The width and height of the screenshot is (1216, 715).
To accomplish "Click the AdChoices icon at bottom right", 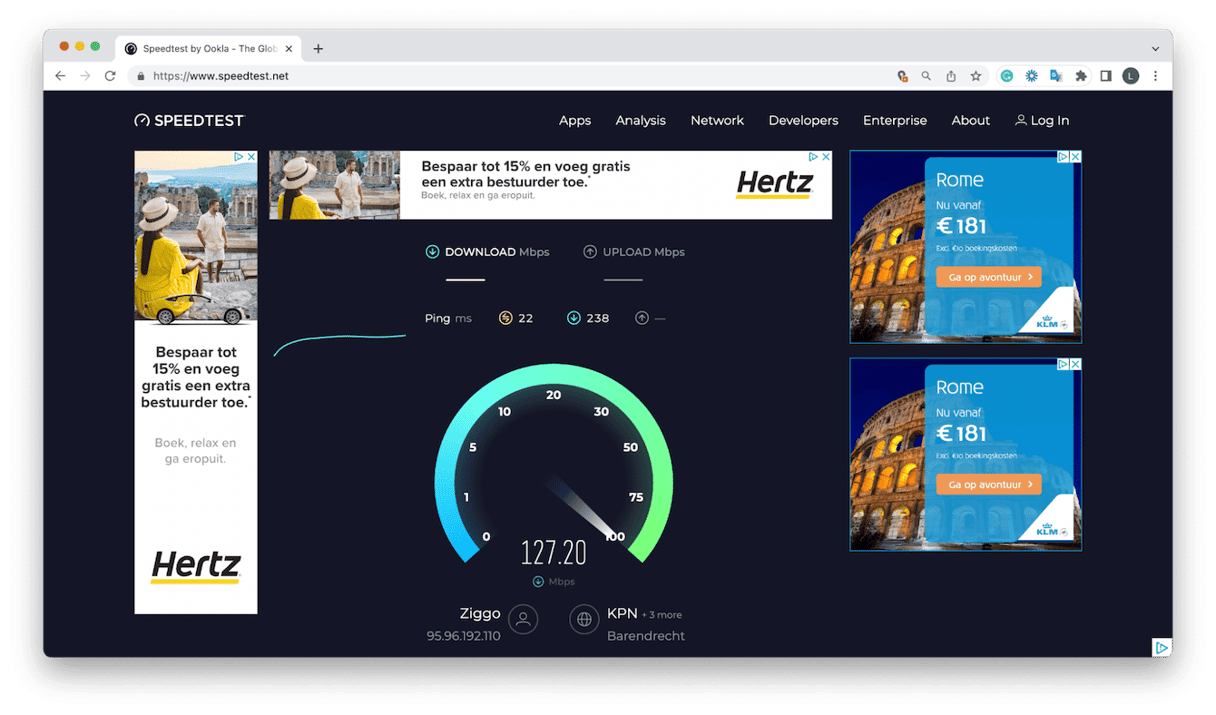I will click(1162, 647).
